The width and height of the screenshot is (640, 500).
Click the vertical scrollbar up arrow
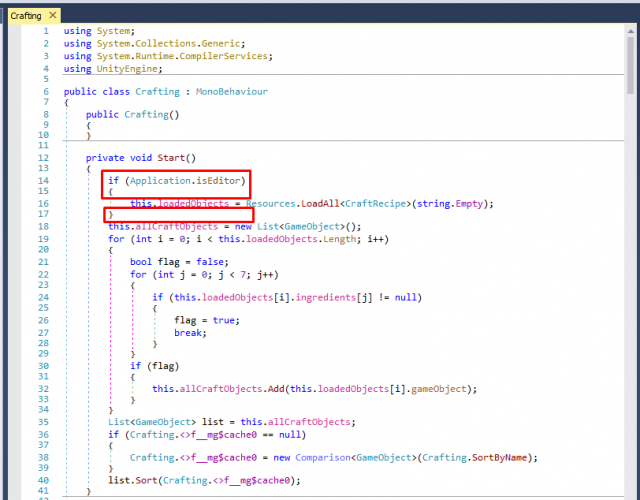(x=631, y=32)
